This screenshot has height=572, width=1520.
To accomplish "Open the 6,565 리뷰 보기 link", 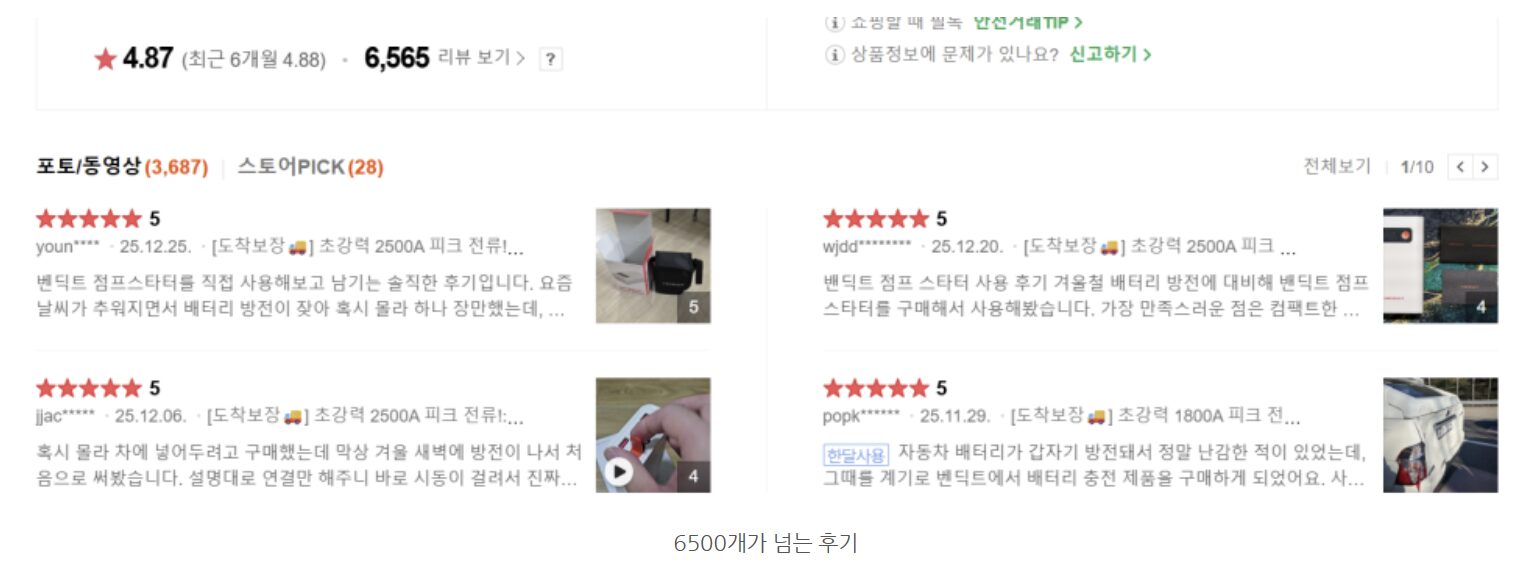I will [x=445, y=58].
